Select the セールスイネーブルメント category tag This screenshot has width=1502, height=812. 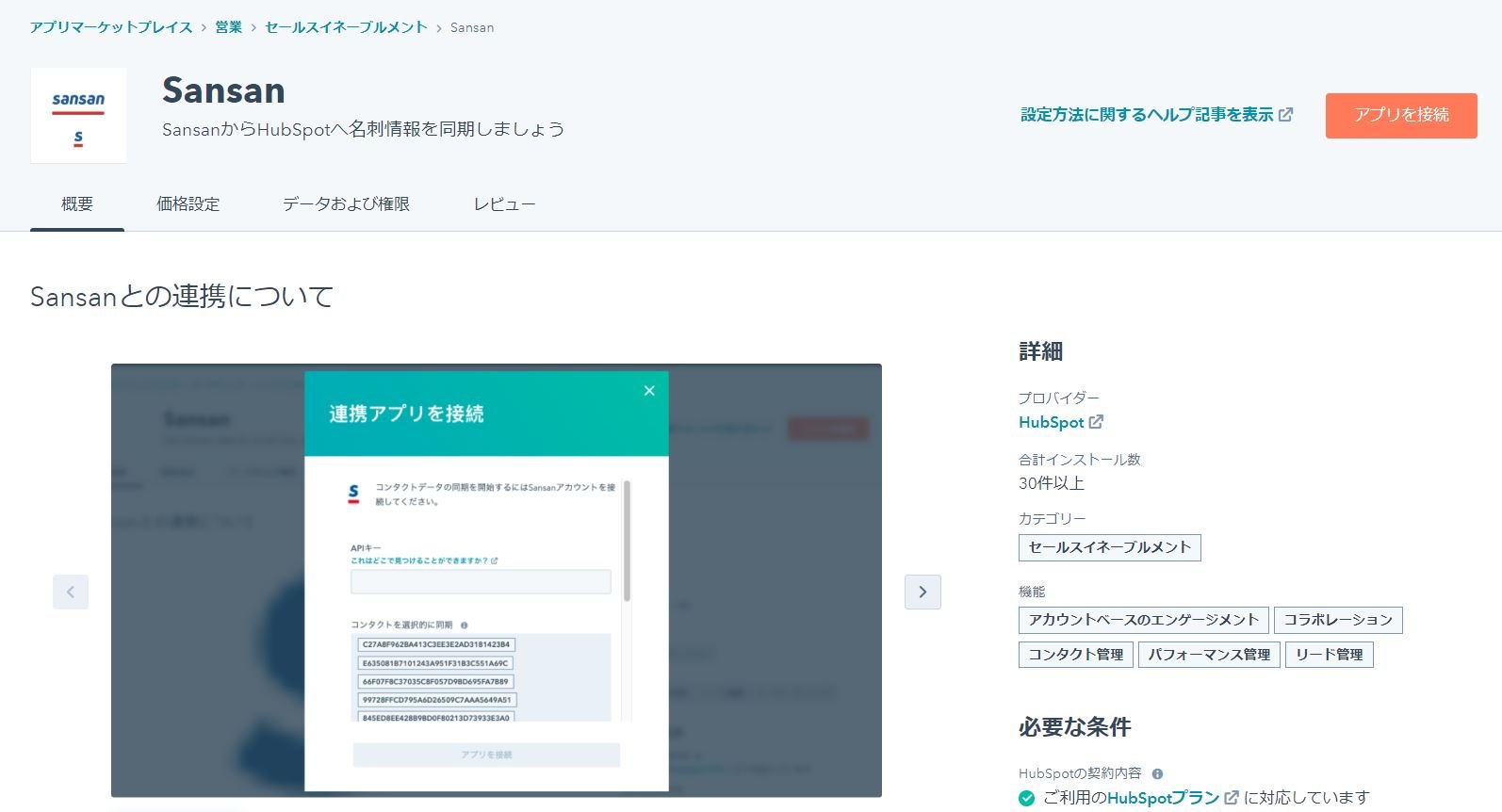[x=1110, y=547]
